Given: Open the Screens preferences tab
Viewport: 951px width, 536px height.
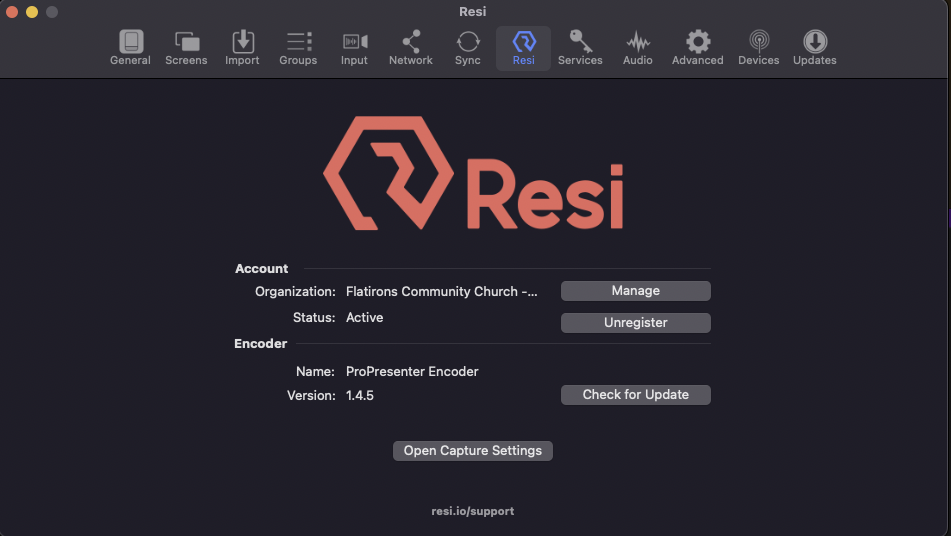Looking at the screenshot, I should pos(186,48).
